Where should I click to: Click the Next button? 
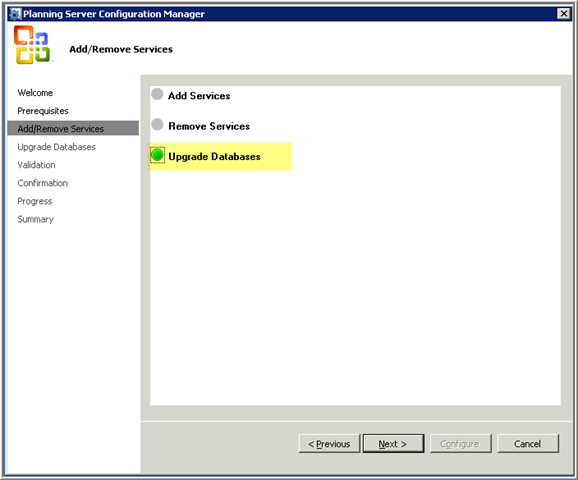click(x=393, y=444)
